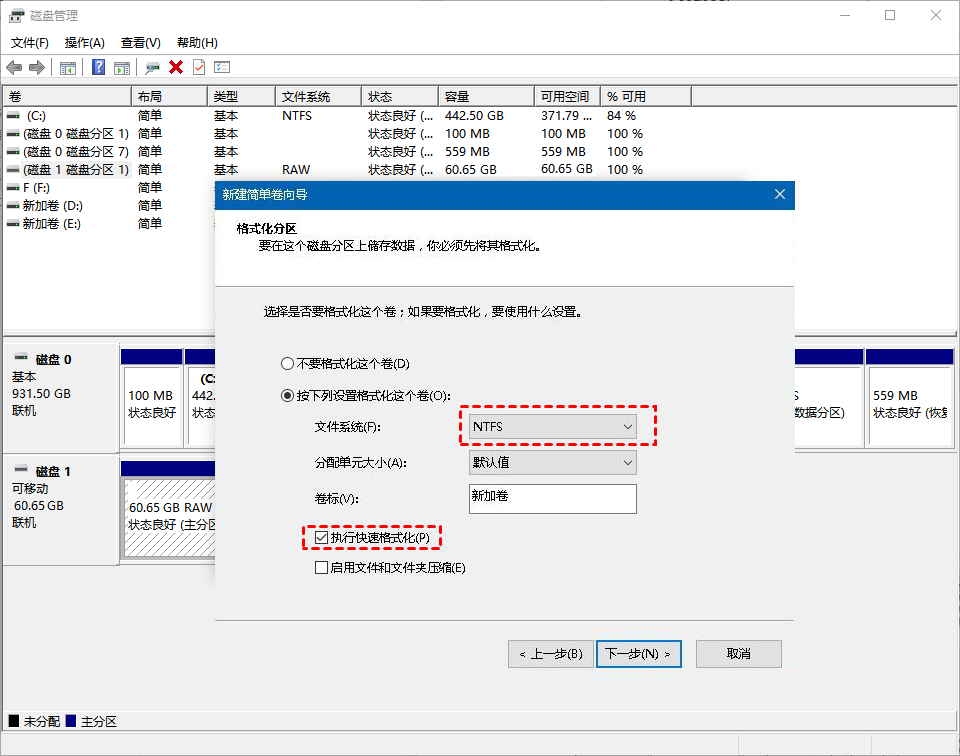Open the 文件系统 NTFS dropdown
960x756 pixels.
[x=553, y=427]
